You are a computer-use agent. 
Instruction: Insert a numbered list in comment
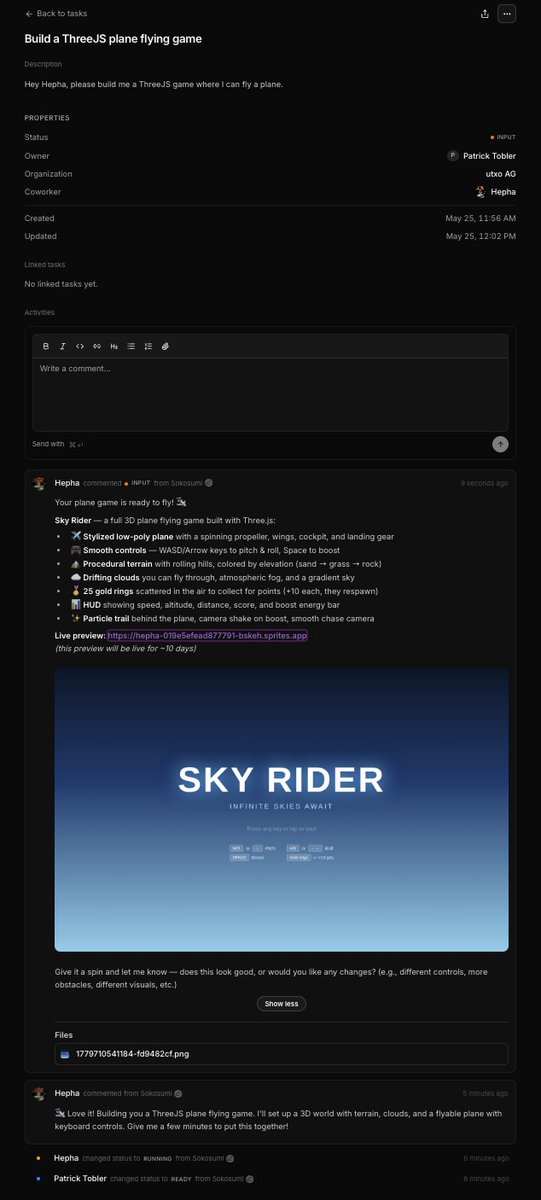click(148, 346)
